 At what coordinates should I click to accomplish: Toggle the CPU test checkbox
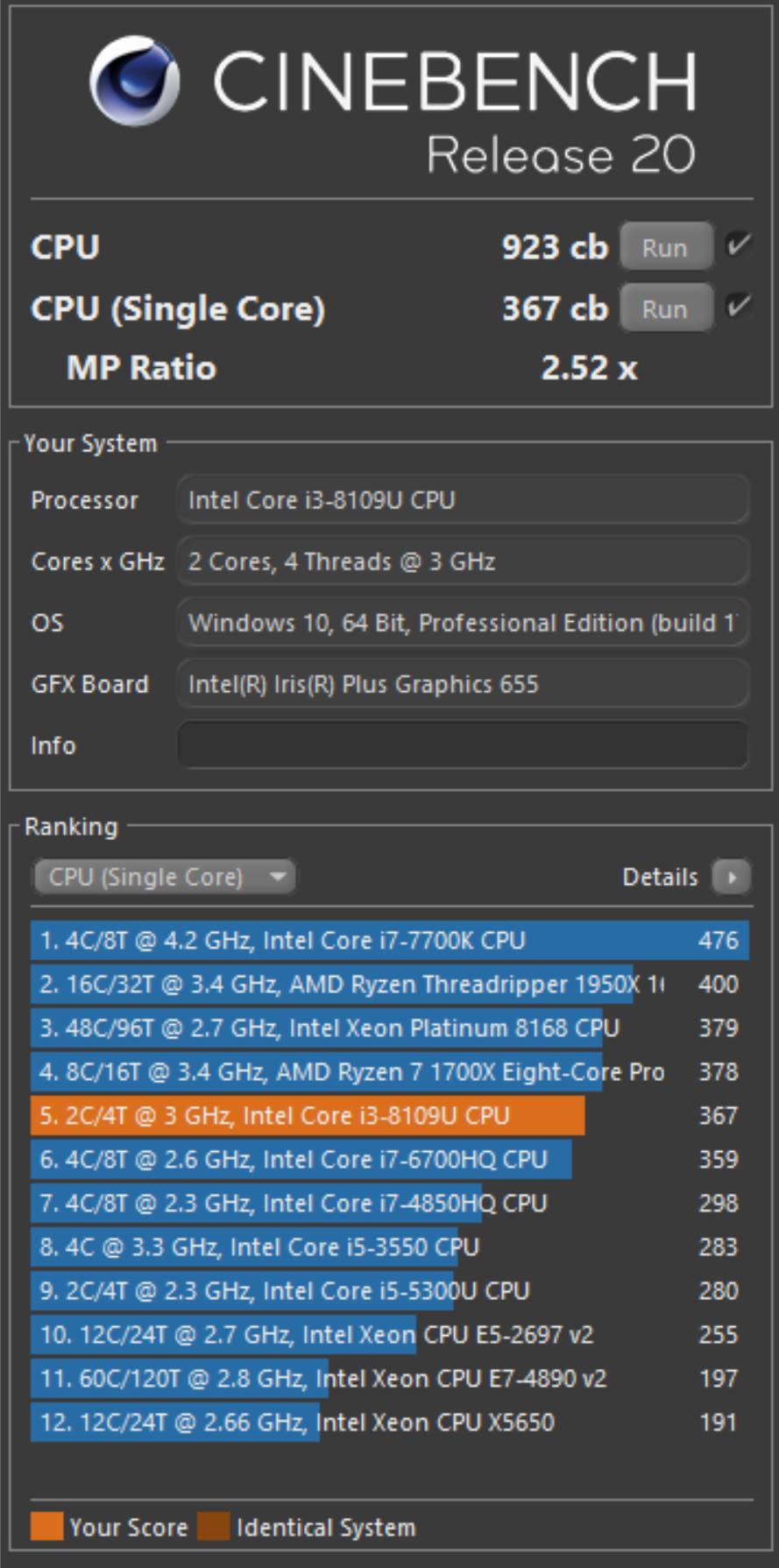click(x=738, y=245)
